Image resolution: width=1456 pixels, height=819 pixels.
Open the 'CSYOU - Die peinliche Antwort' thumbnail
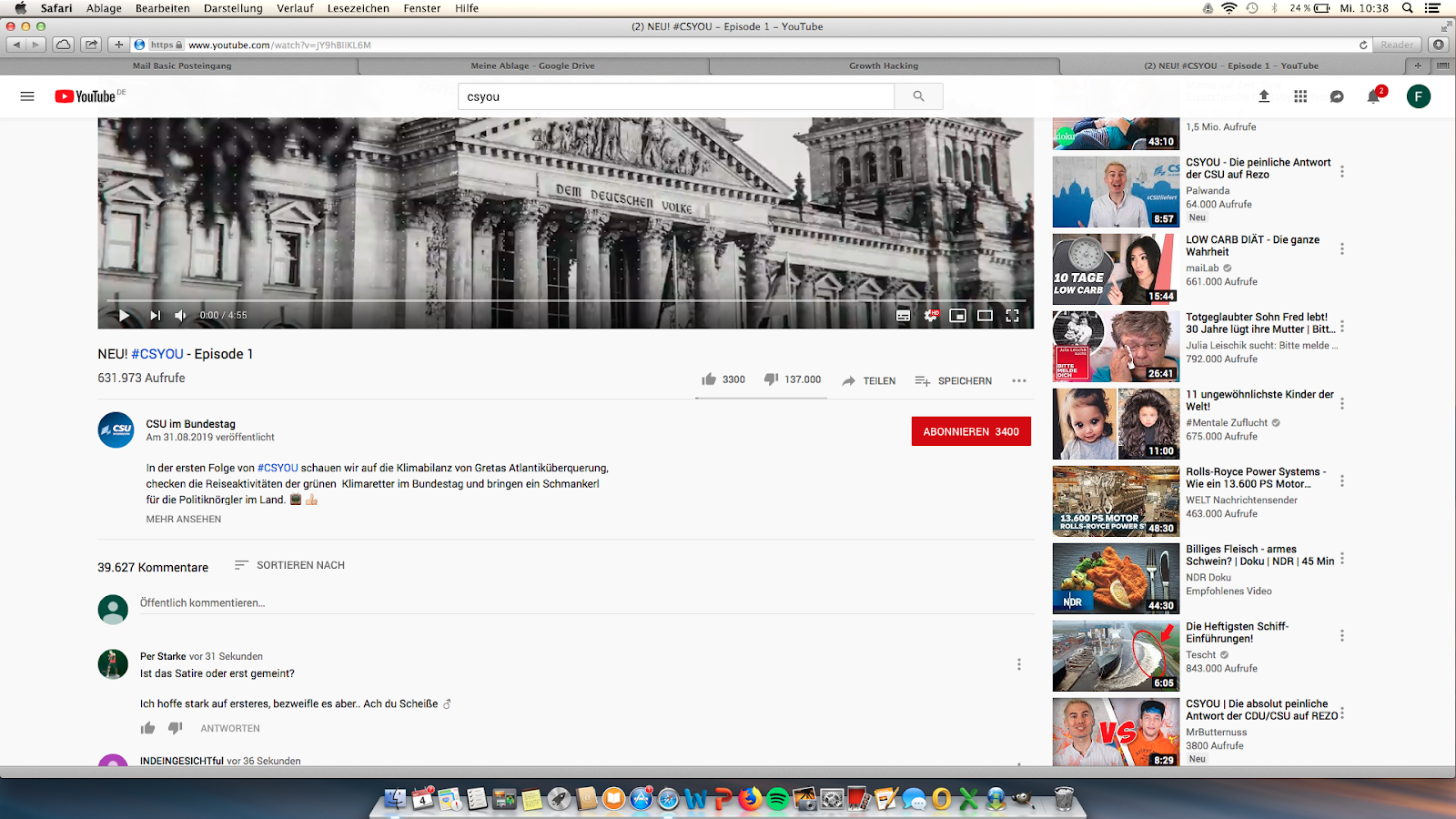[1117, 192]
